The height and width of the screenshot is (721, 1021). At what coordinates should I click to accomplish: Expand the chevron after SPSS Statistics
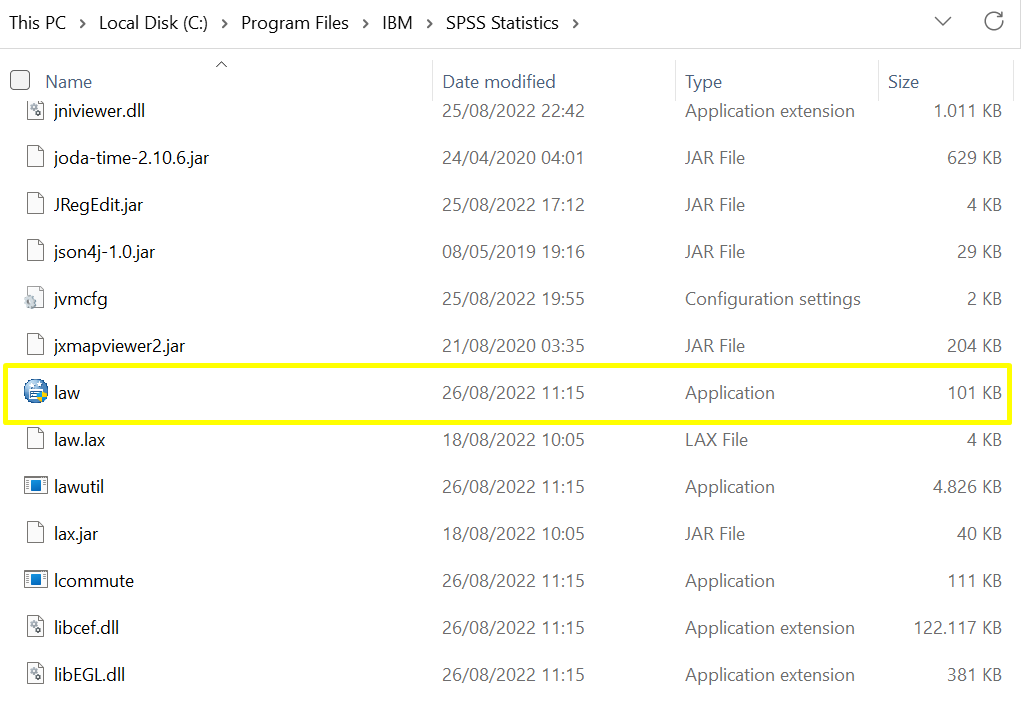[x=576, y=23]
